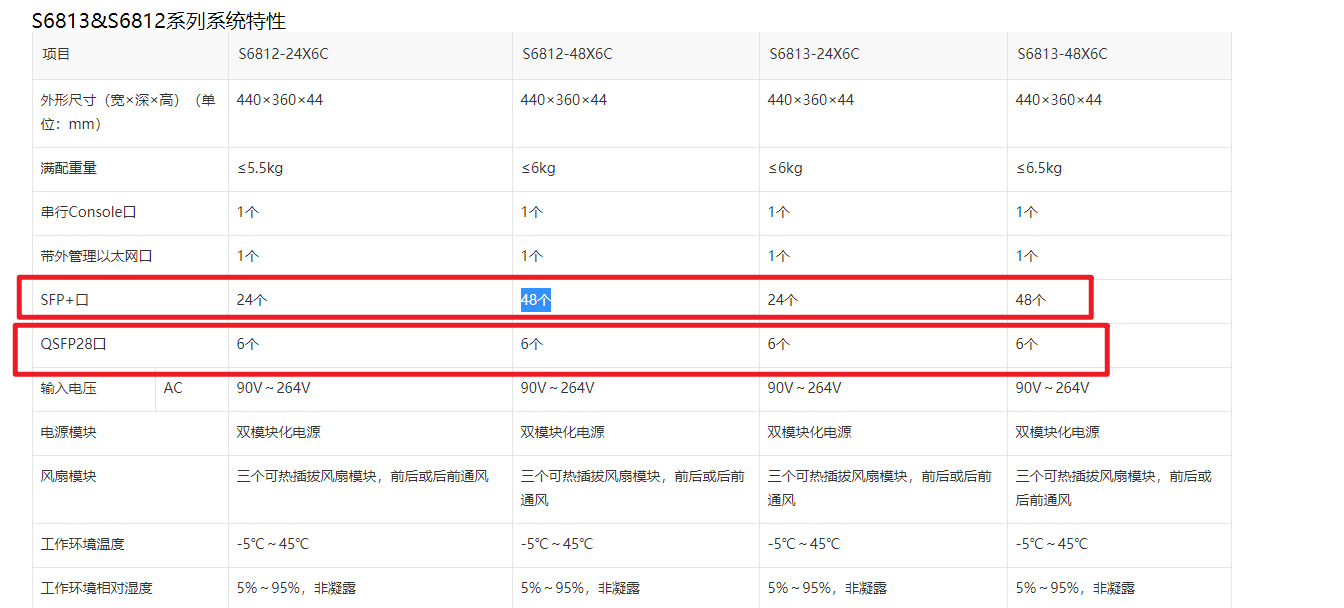1344x608 pixels.
Task: Click 5%～95%，非凝露 under S6812-48X6C
Action: point(581,588)
